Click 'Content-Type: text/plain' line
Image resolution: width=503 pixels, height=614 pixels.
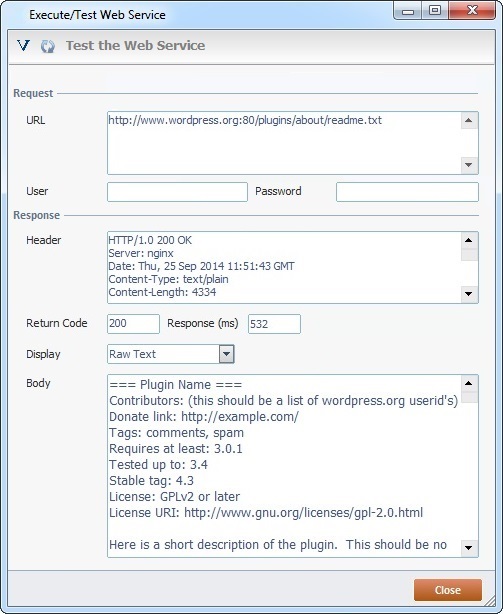(168, 279)
